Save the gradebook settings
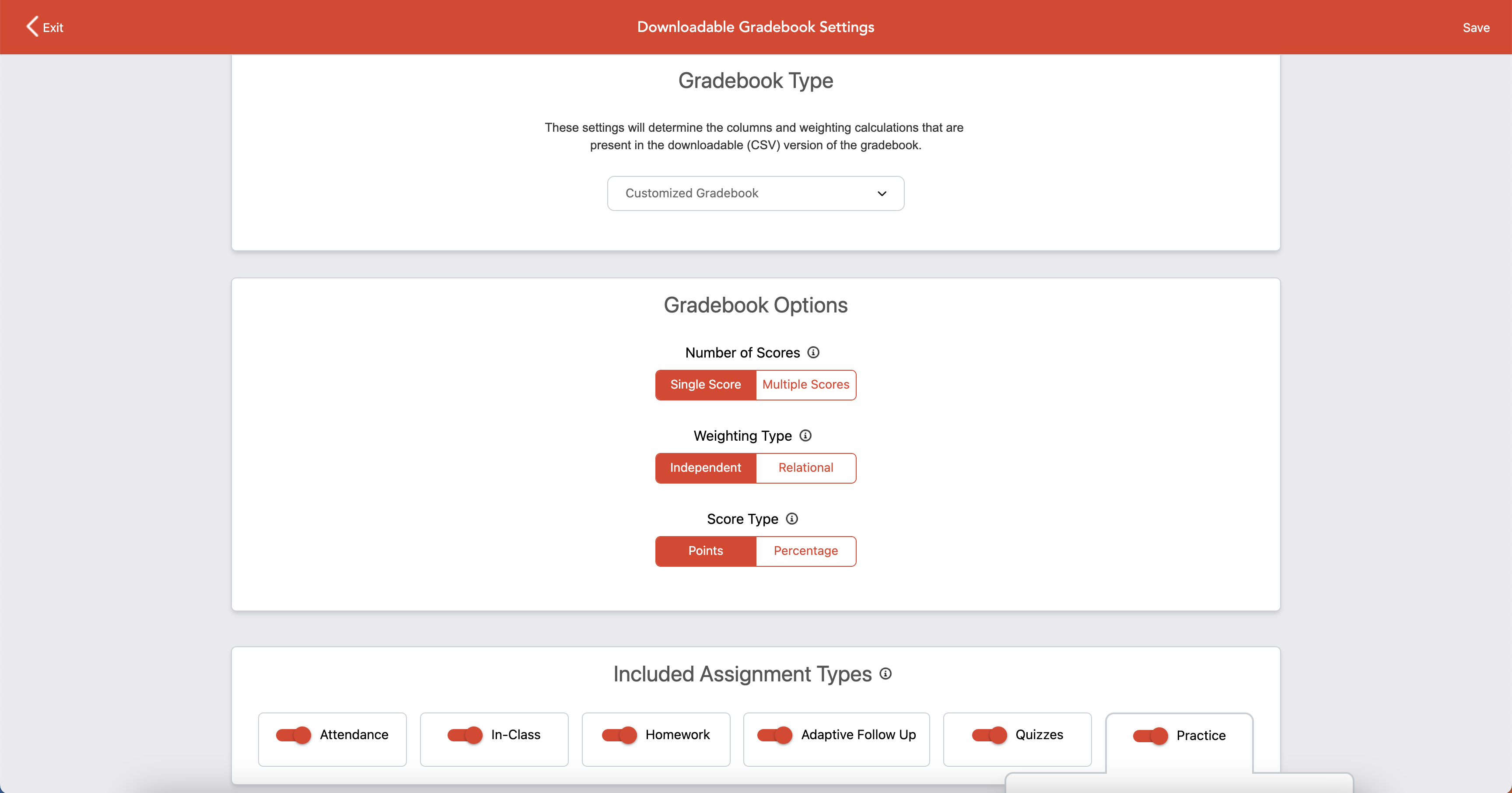Image resolution: width=1512 pixels, height=793 pixels. [x=1476, y=27]
